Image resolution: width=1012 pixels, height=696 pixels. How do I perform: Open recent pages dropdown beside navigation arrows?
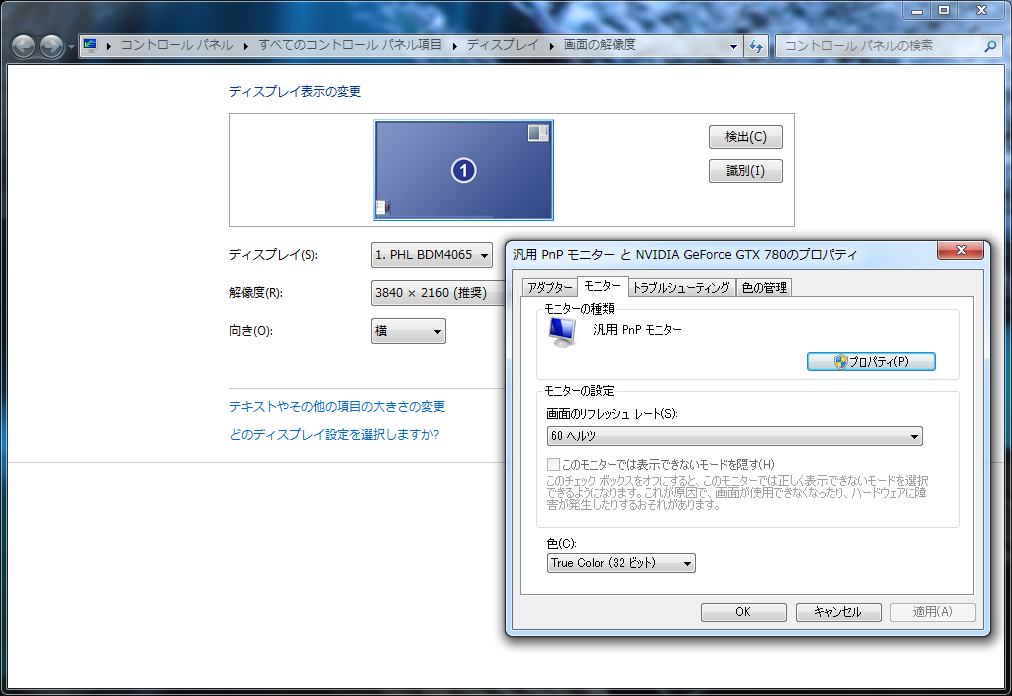(x=70, y=46)
